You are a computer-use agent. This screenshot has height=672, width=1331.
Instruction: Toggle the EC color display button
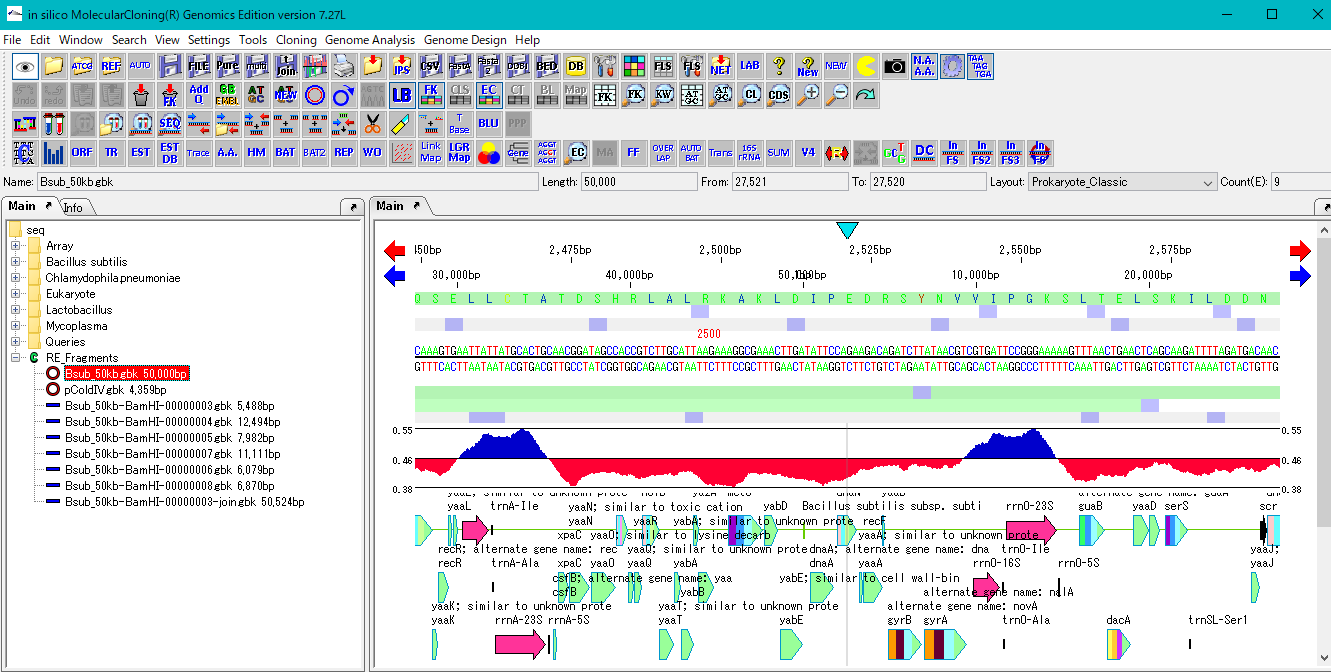pos(489,95)
